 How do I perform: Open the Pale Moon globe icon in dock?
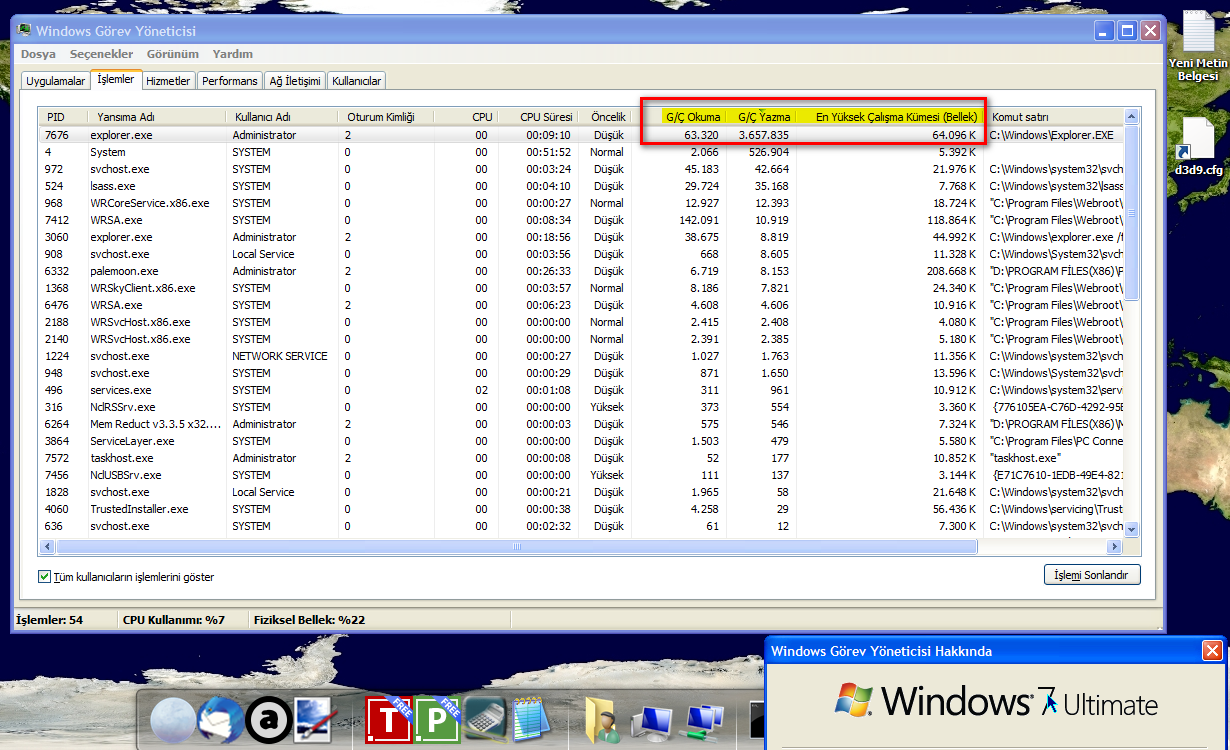(172, 720)
